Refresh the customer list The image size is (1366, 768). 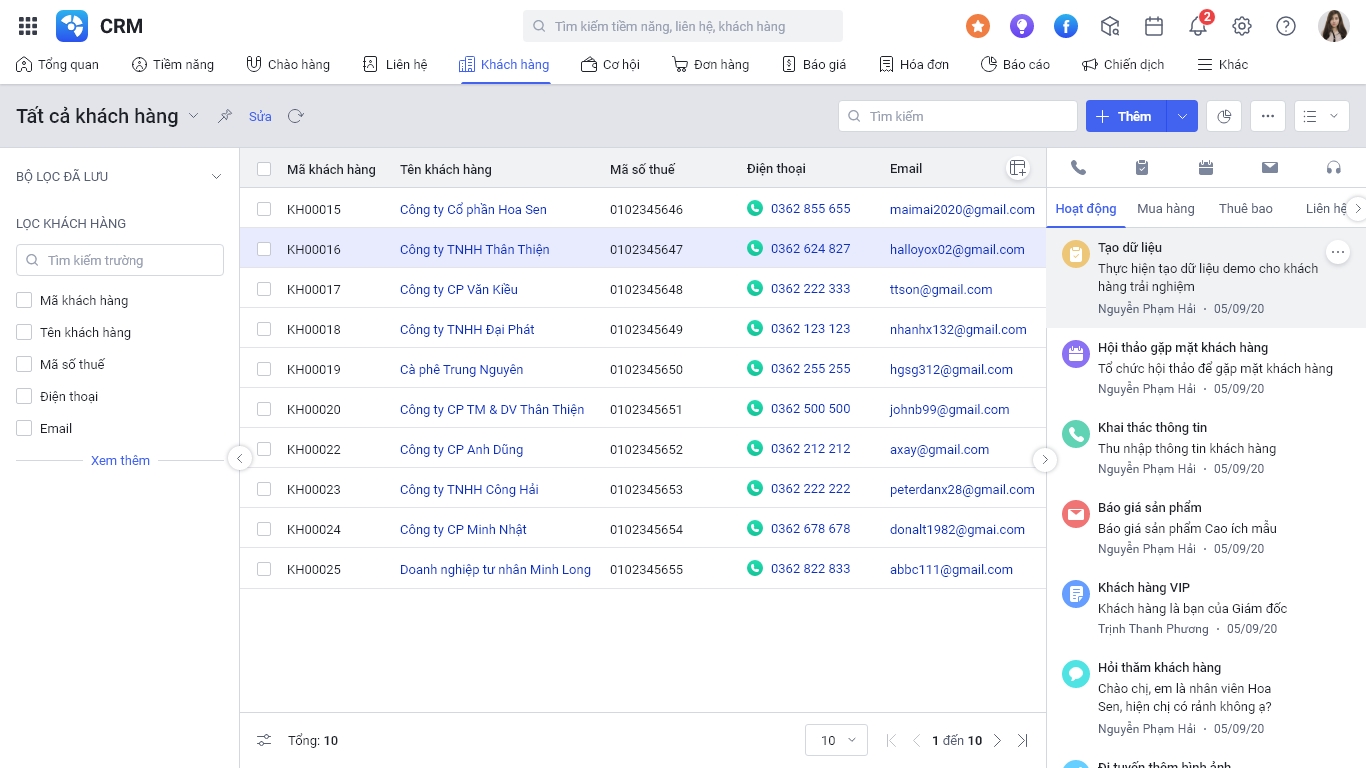(296, 116)
